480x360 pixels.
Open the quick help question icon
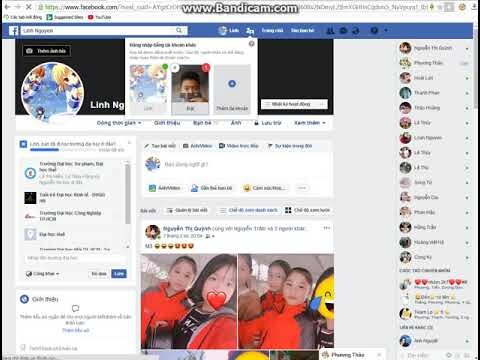pos(374,31)
